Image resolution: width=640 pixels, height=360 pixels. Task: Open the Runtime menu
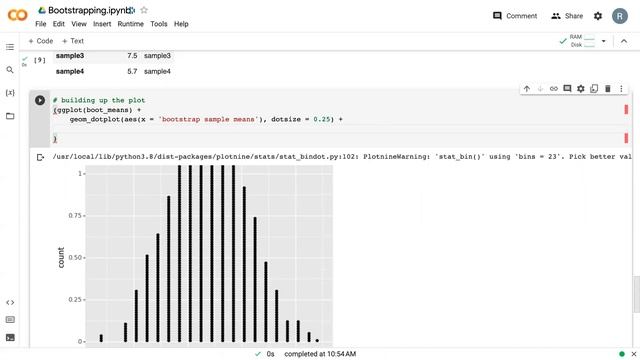tap(131, 24)
